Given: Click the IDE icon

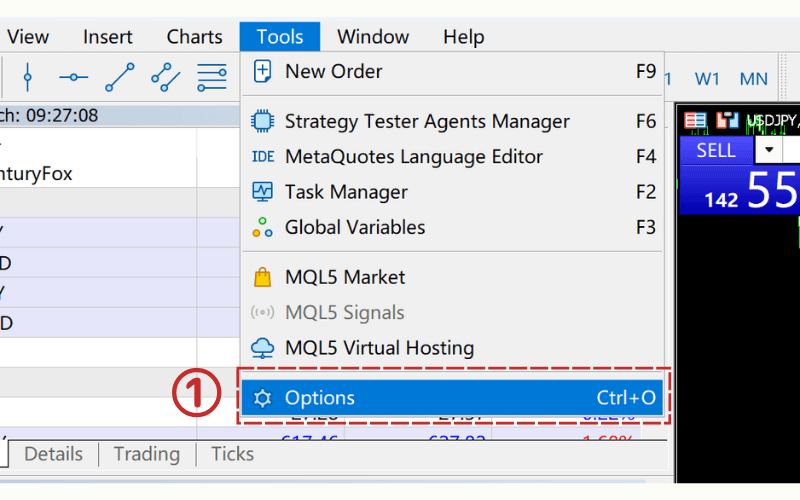Looking at the screenshot, I should point(263,157).
